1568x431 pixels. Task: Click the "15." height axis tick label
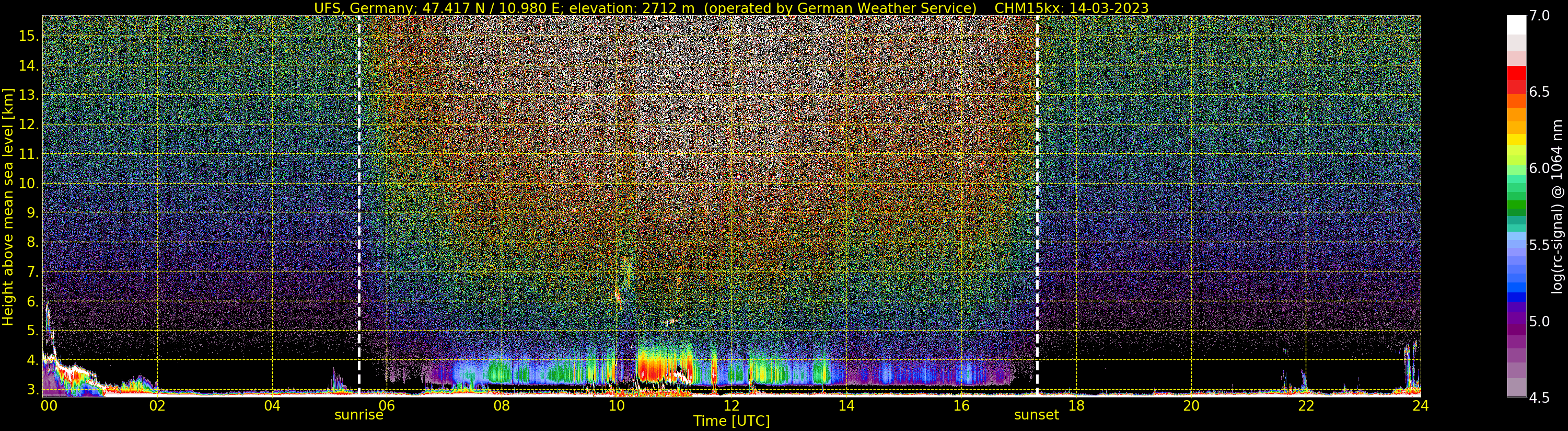click(x=29, y=36)
